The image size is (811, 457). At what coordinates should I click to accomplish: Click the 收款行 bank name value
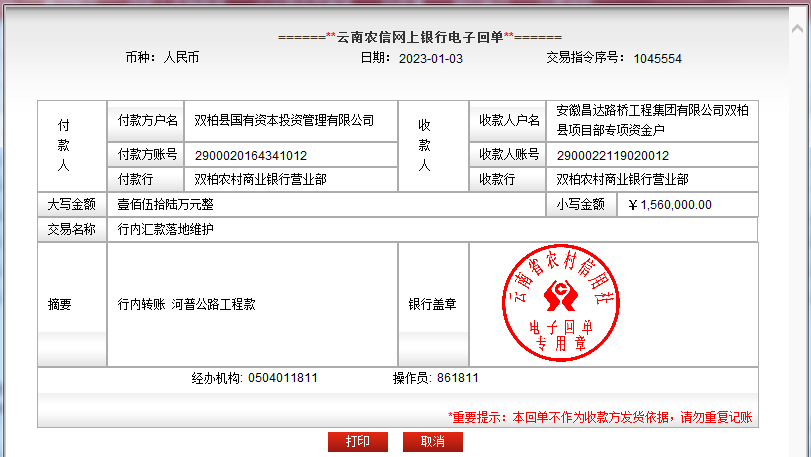click(622, 180)
